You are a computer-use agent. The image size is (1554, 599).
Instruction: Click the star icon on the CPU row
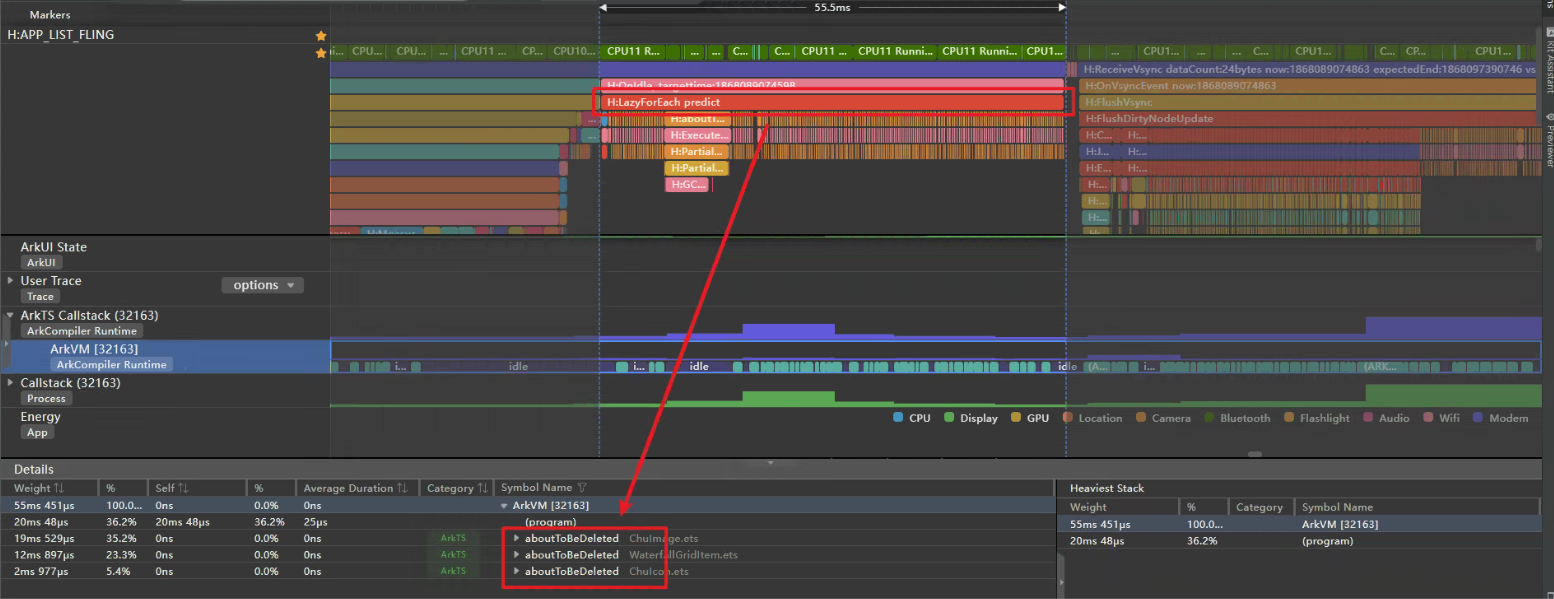[x=321, y=53]
